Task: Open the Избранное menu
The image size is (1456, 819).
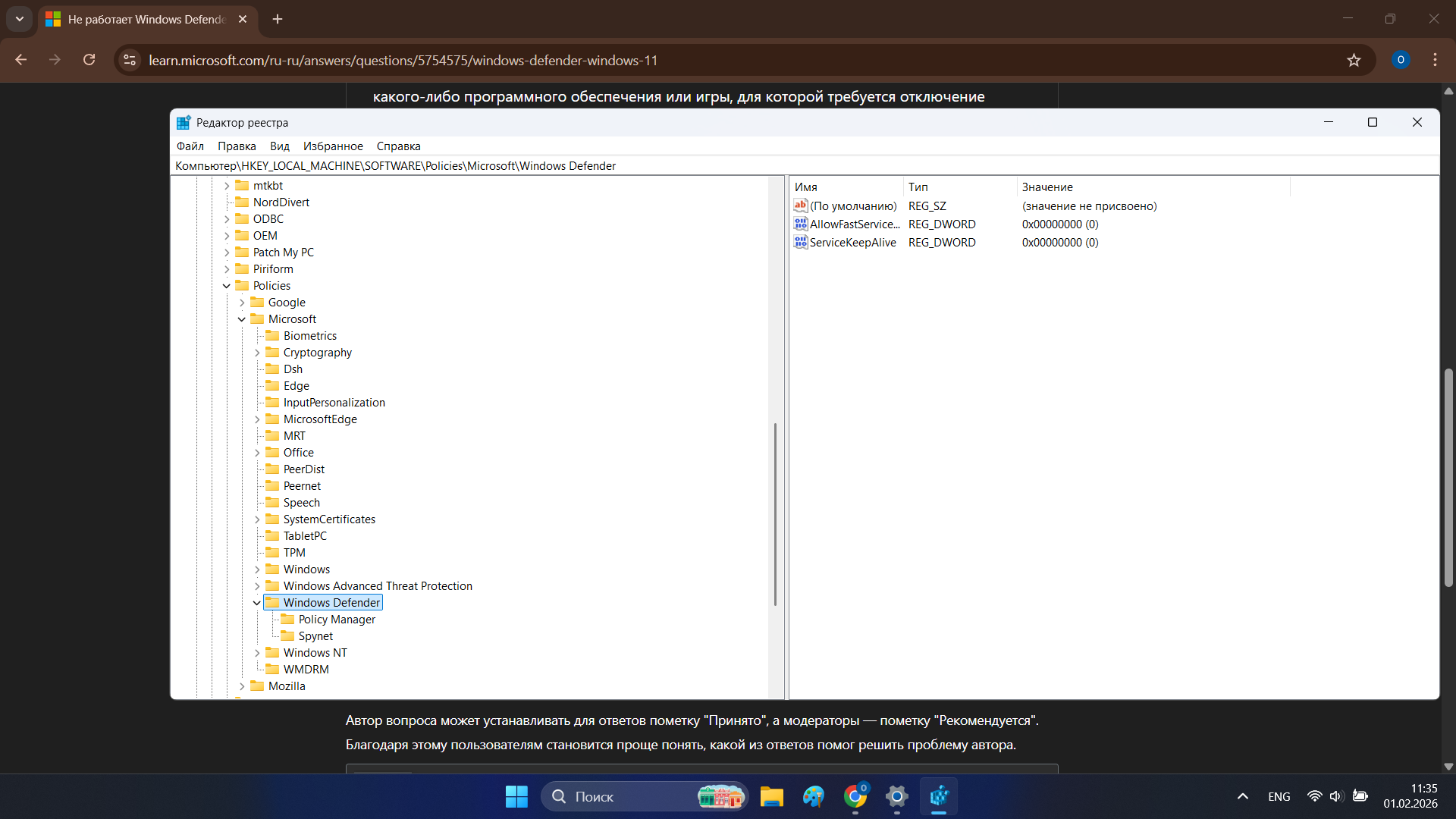Action: coord(333,146)
